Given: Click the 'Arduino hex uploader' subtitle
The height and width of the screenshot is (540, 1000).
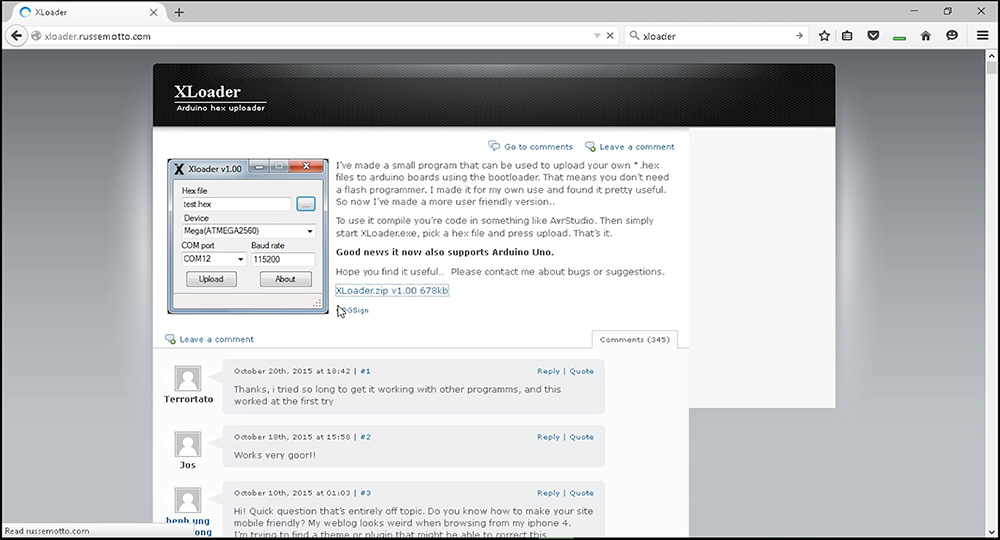Looking at the screenshot, I should 221,108.
